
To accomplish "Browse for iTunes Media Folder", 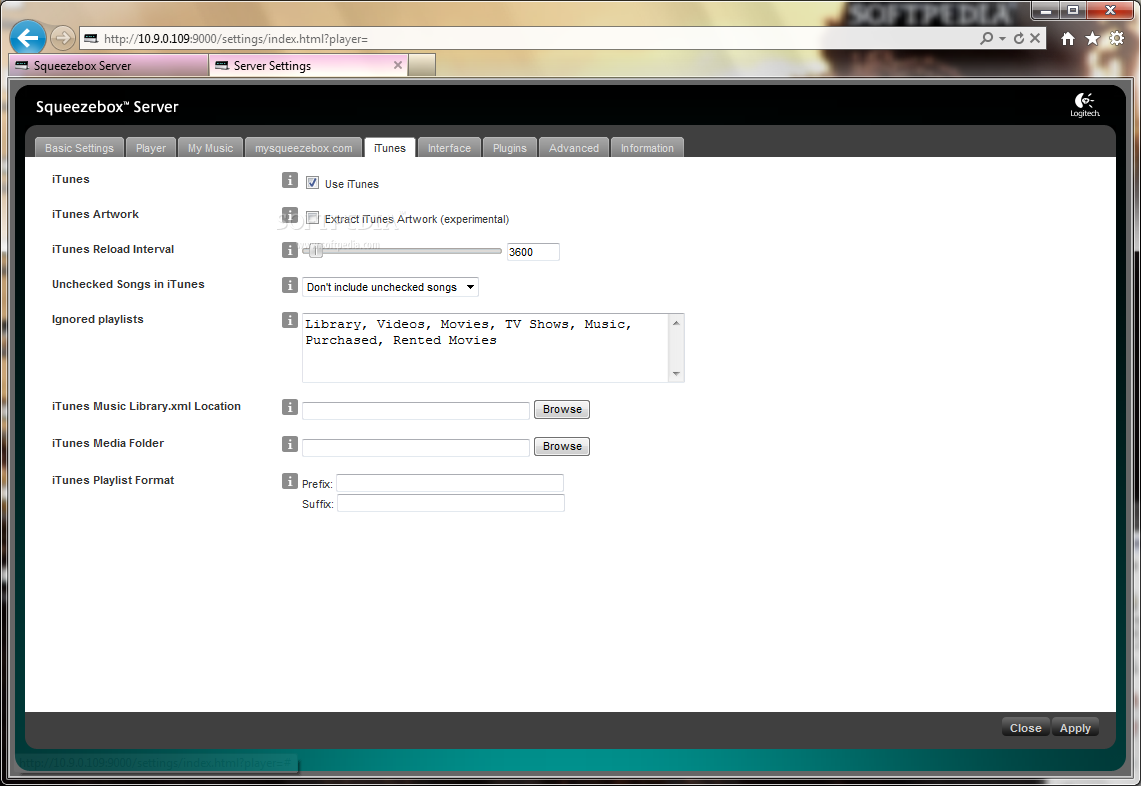I will tap(562, 446).
